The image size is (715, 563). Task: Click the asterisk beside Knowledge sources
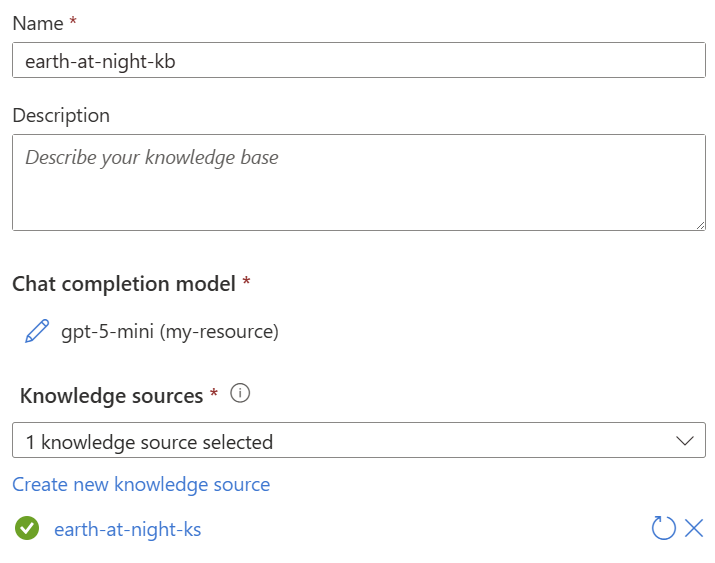[x=213, y=393]
